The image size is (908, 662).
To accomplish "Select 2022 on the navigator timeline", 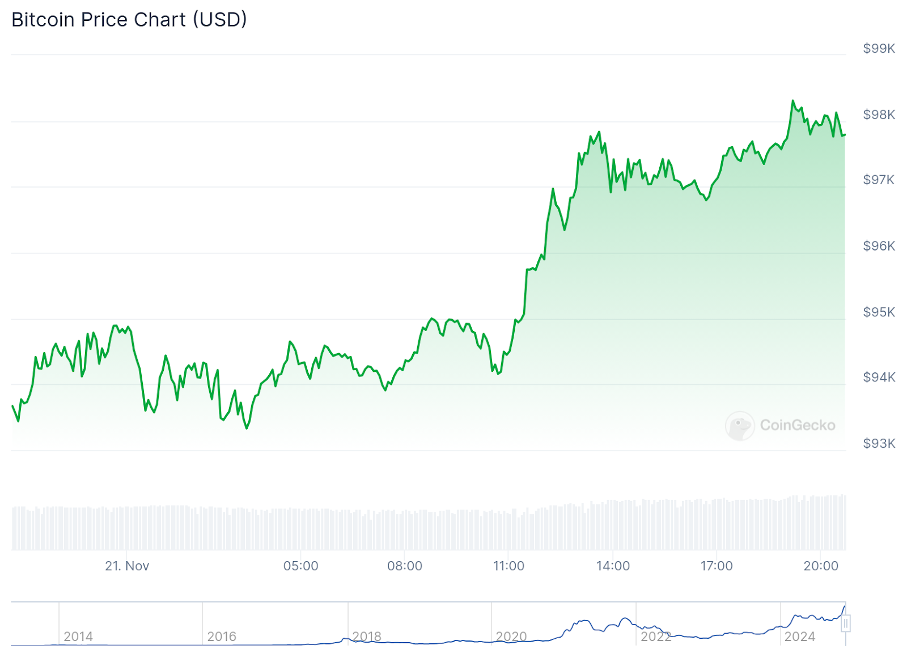I will pyautogui.click(x=656, y=636).
